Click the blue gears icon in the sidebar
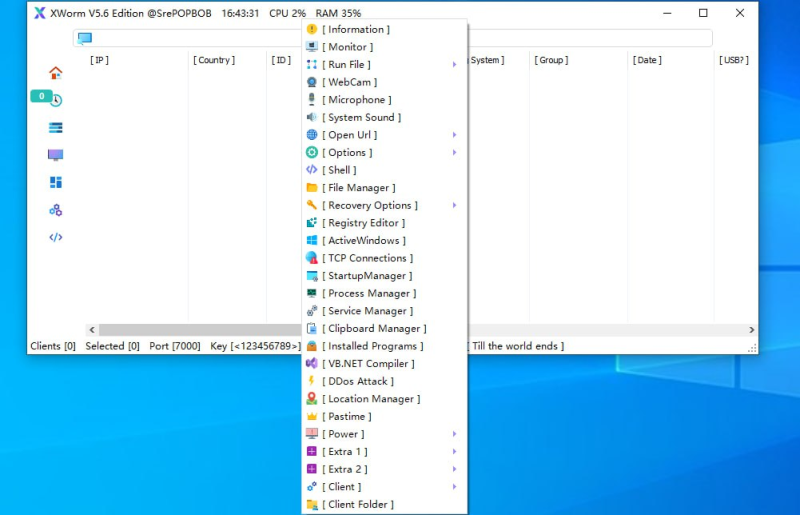800x515 pixels. click(x=56, y=210)
